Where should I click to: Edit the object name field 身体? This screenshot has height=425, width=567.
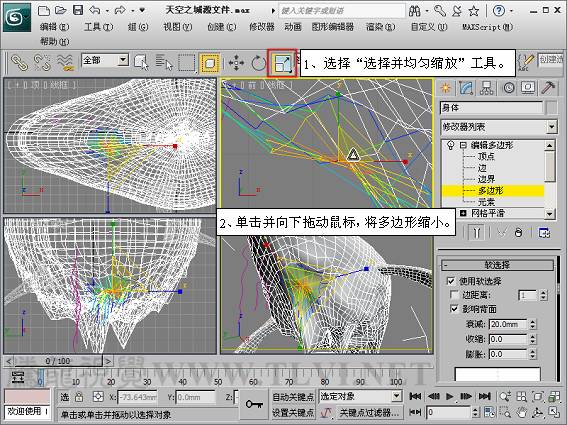click(491, 108)
